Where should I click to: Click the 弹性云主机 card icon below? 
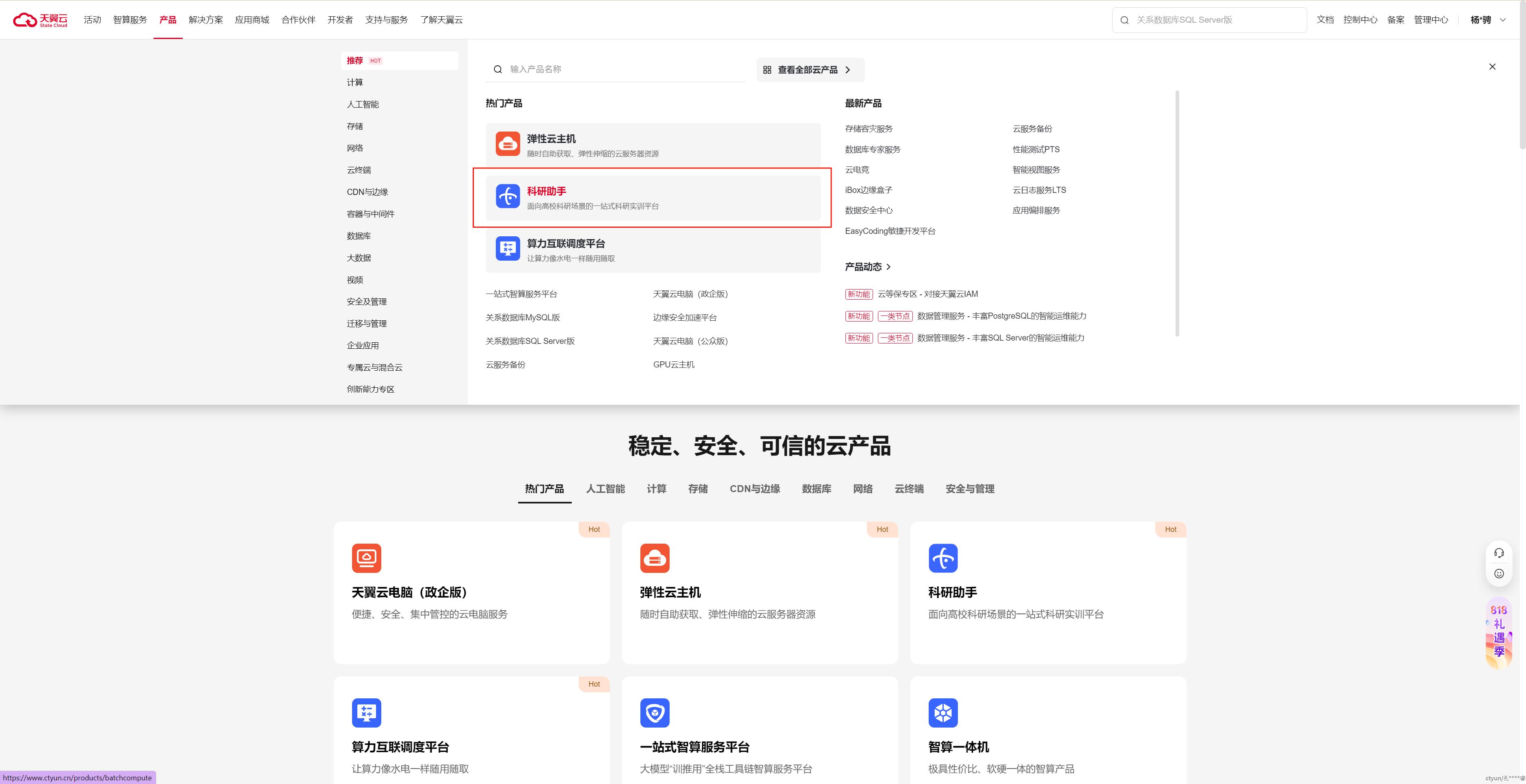[x=655, y=558]
